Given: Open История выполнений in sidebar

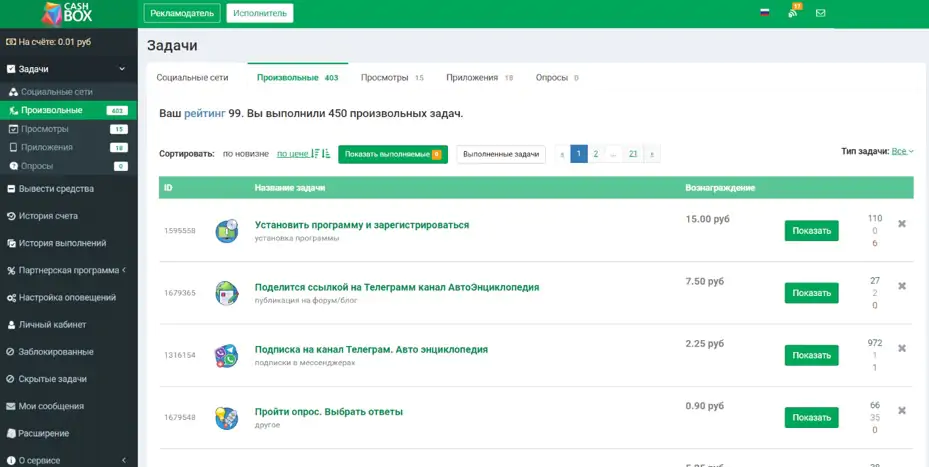Looking at the screenshot, I should click(69, 244).
